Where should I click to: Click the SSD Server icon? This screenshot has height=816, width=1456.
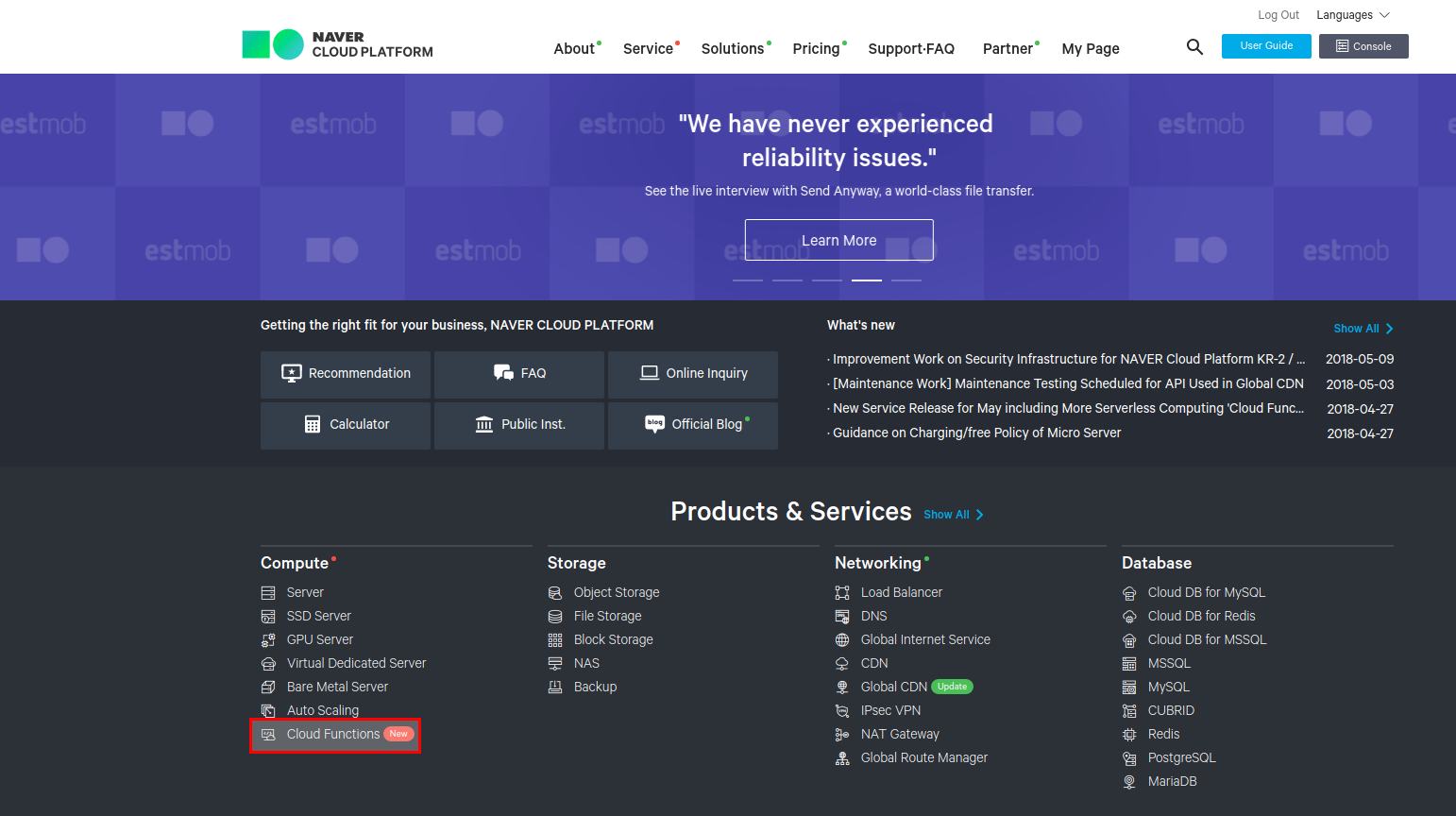point(268,616)
